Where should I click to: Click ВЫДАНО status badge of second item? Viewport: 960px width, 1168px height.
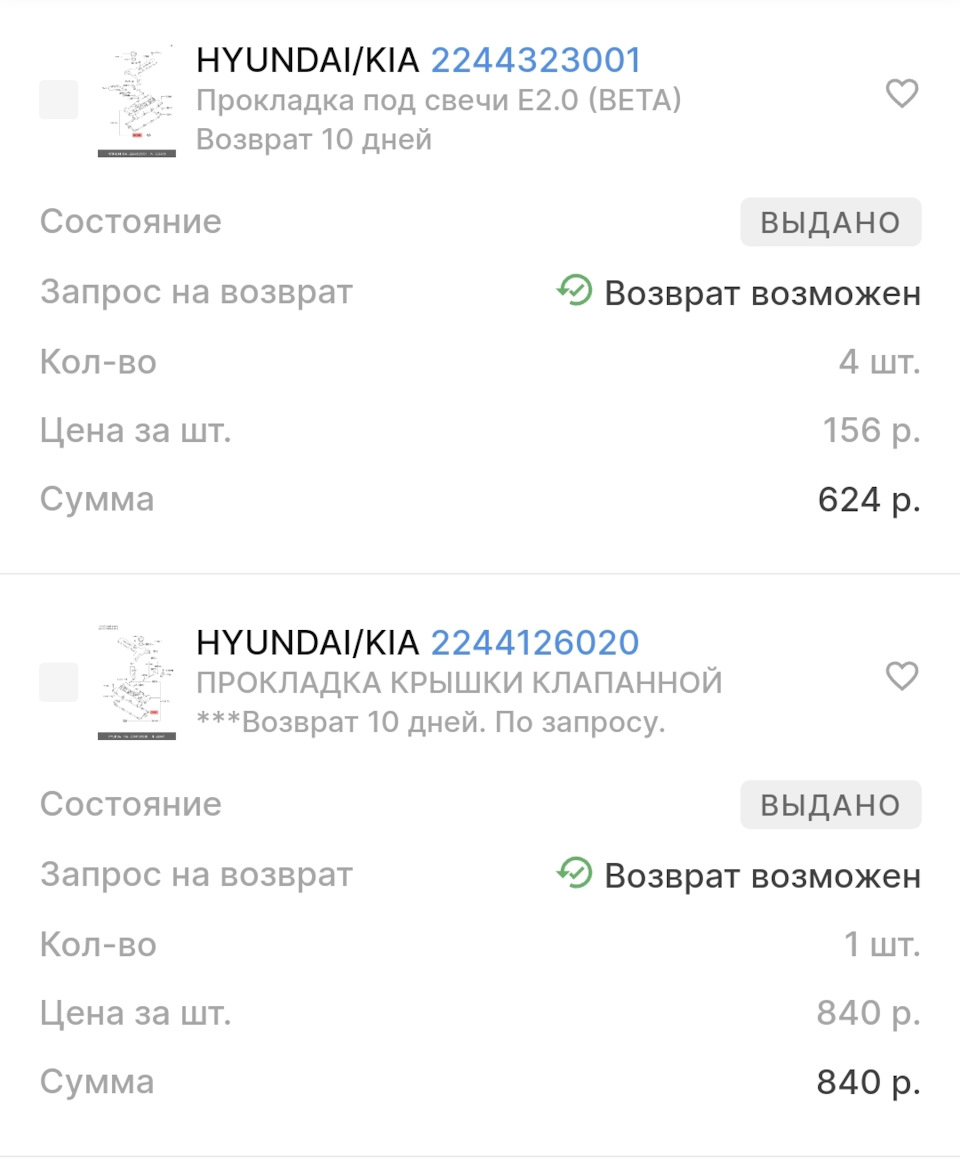point(830,805)
